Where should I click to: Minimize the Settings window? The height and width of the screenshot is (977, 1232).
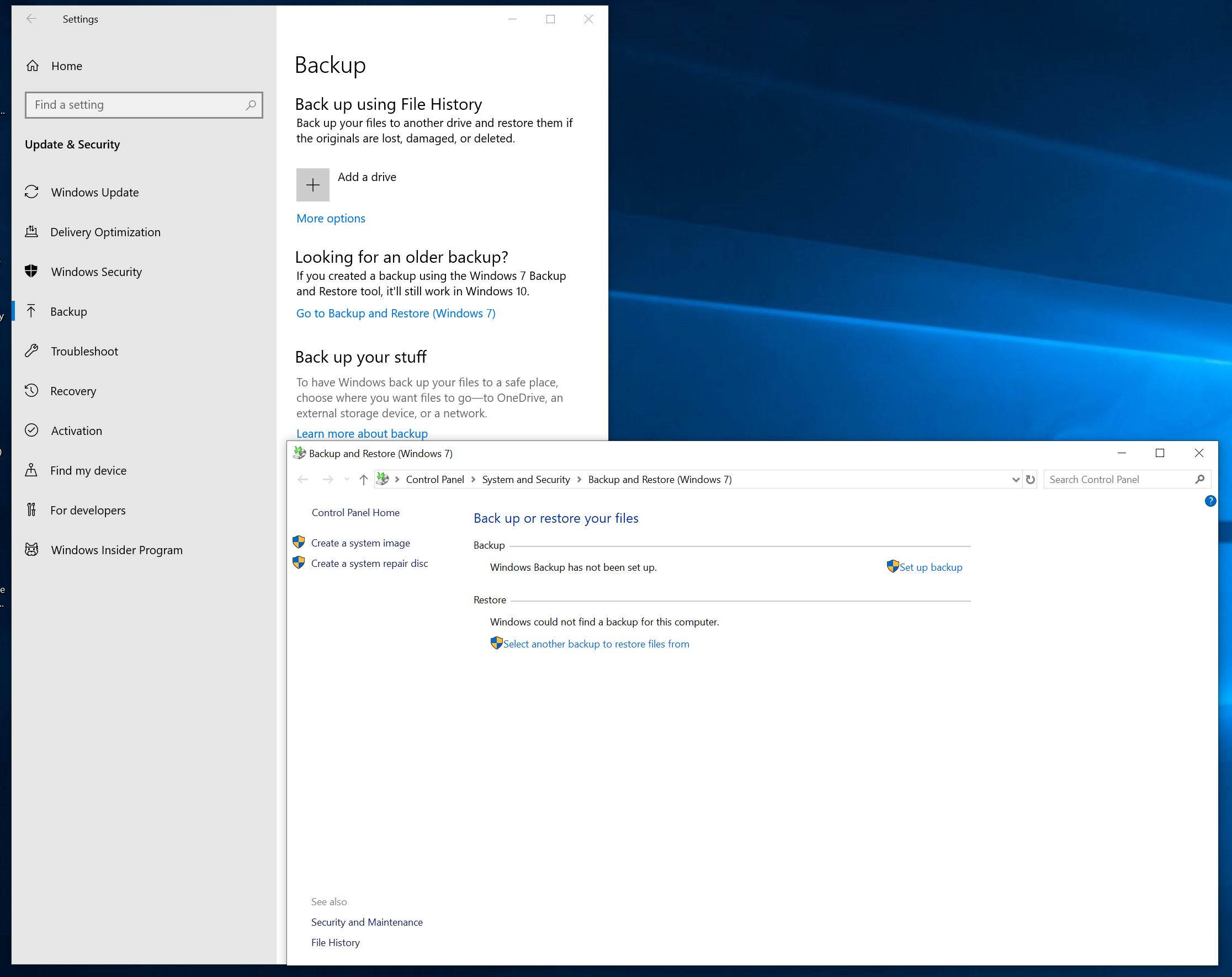coord(513,19)
